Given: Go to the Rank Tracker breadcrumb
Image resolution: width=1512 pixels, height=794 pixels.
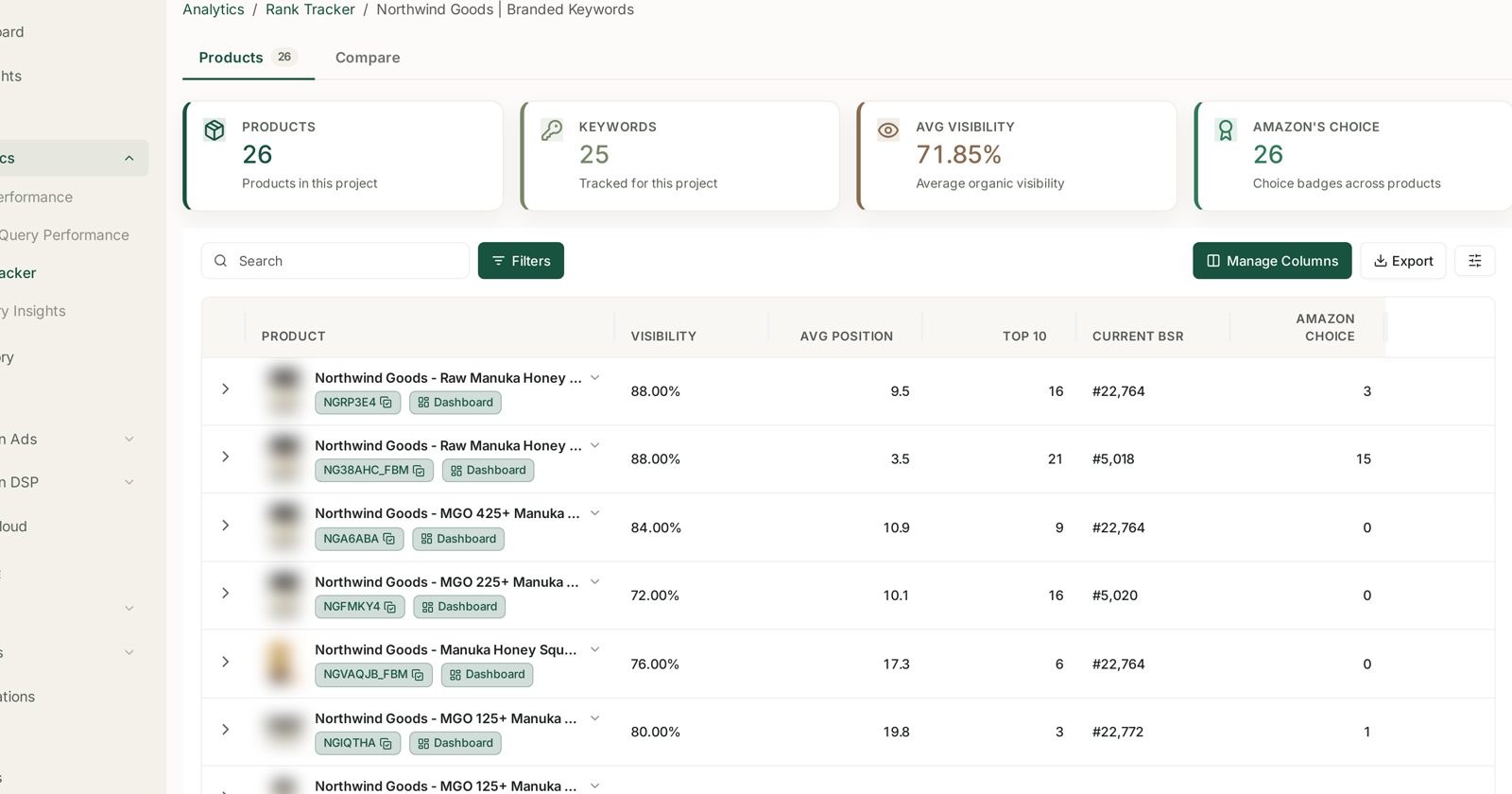Looking at the screenshot, I should (x=310, y=9).
